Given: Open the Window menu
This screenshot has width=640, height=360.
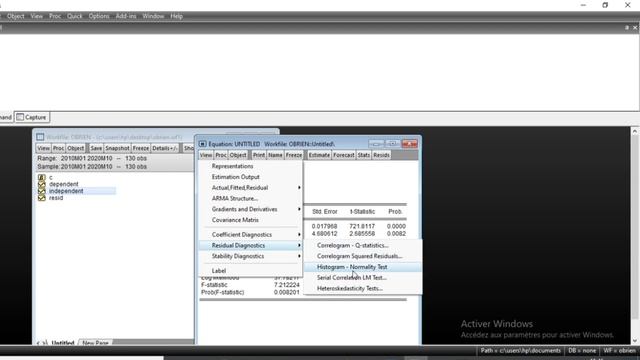Looking at the screenshot, I should 153,16.
